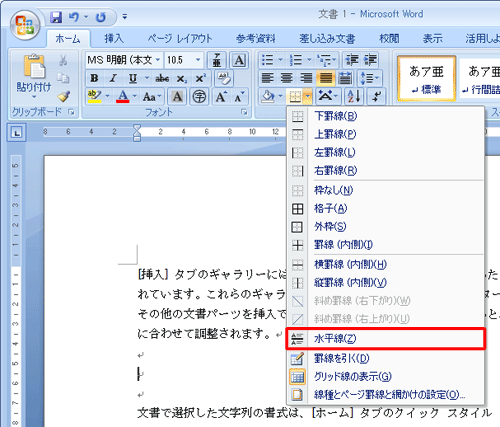Viewport: 500px width, 427px height.
Task: Toggle strikethrough formatting
Action: tap(162, 79)
